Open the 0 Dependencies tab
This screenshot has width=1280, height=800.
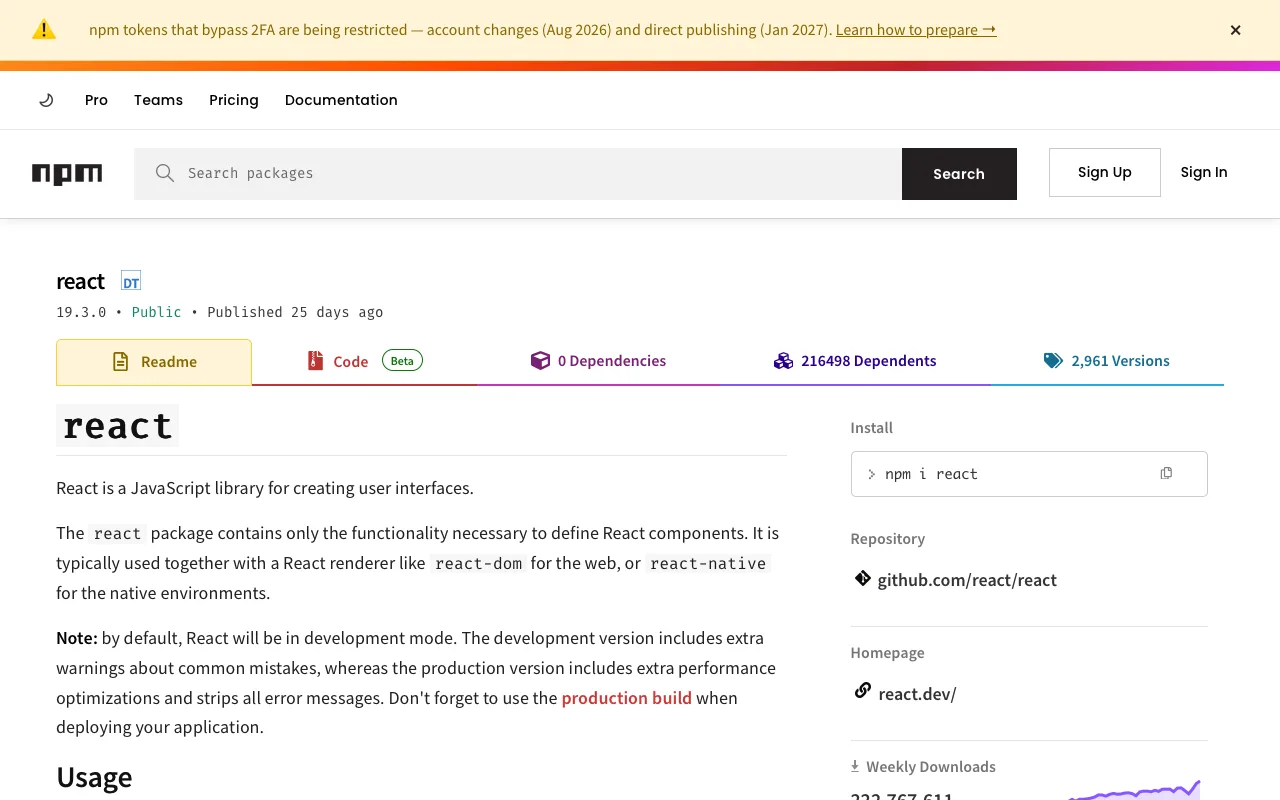(598, 361)
